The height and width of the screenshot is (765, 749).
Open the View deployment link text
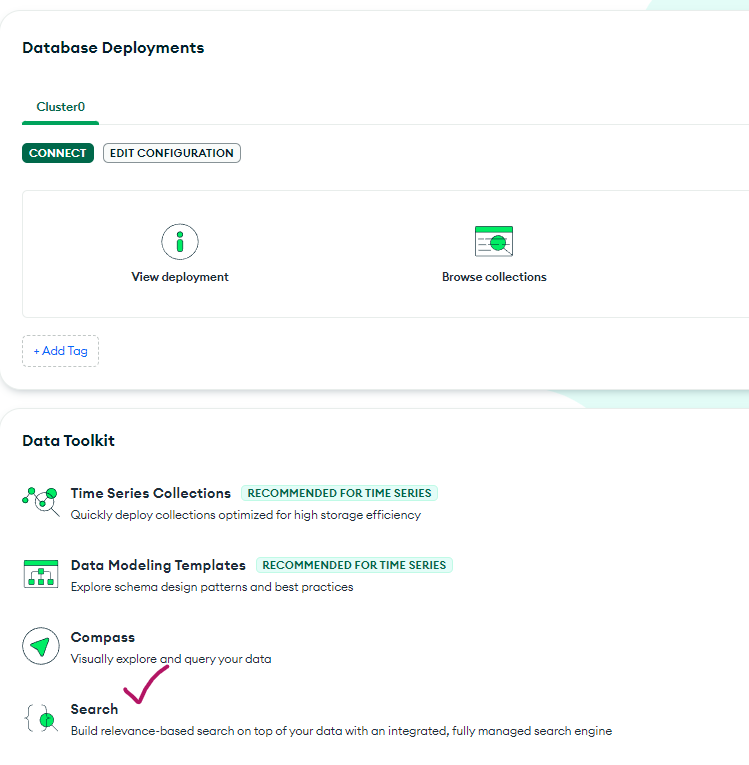coord(180,277)
